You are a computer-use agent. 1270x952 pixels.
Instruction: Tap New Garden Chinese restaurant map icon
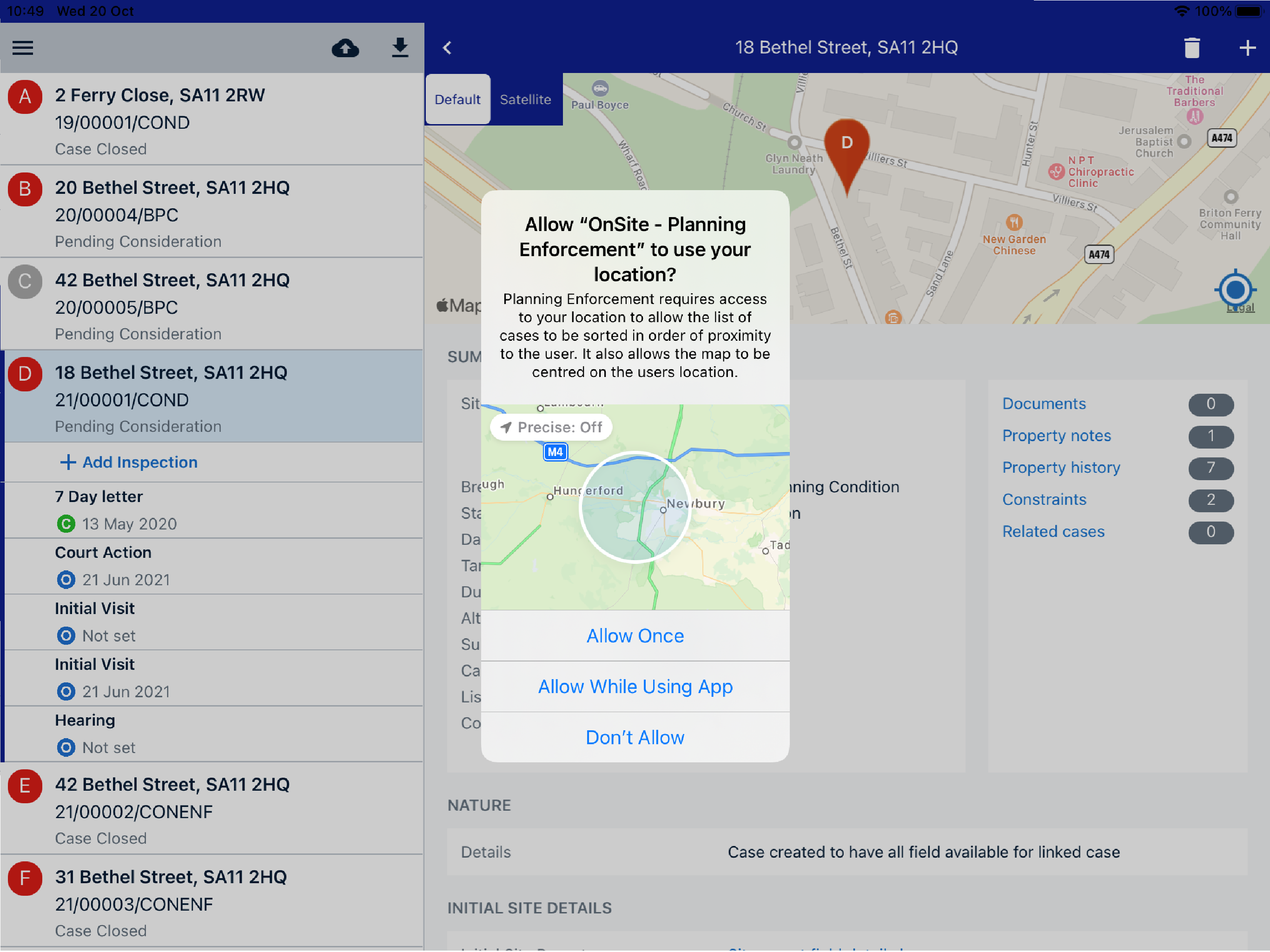click(x=1014, y=222)
